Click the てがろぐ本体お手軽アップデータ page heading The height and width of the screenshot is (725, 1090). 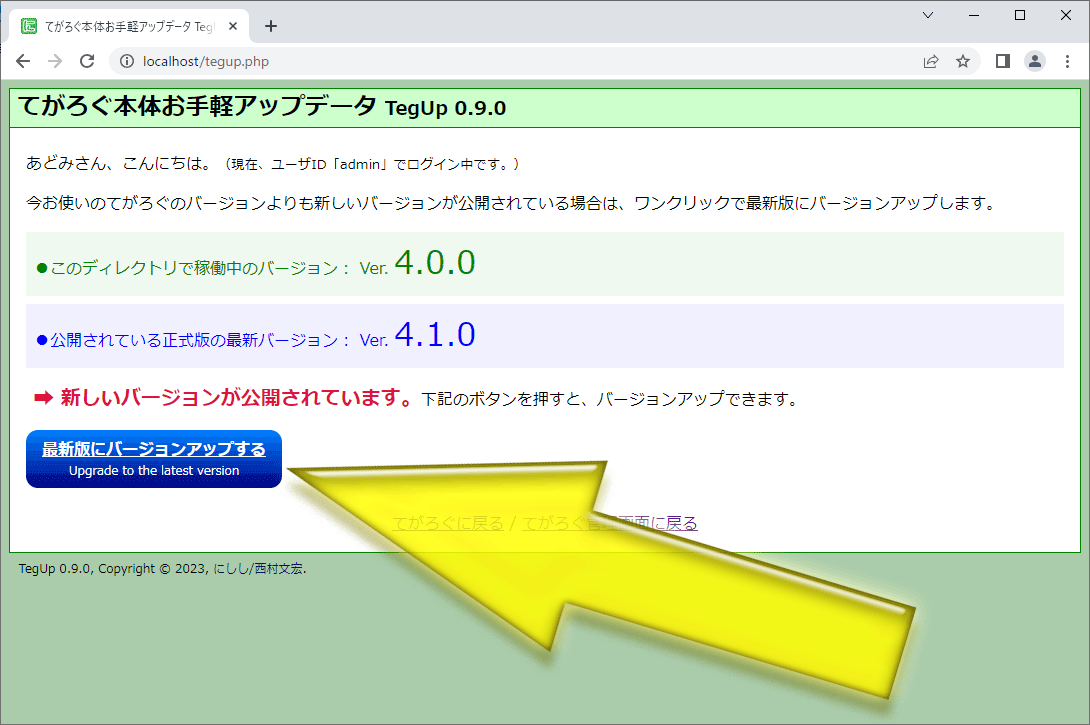[197, 106]
